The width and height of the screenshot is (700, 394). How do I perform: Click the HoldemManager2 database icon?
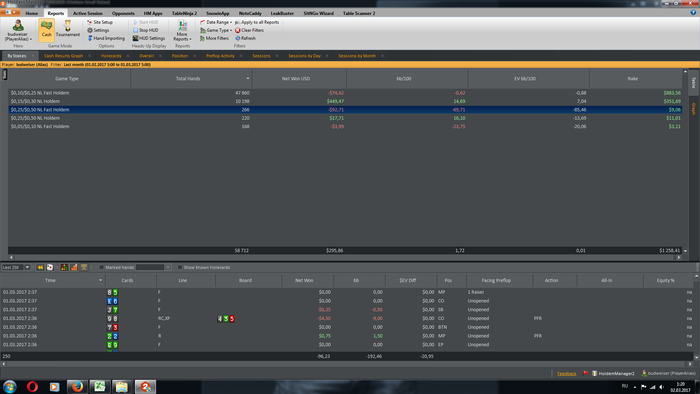pyautogui.click(x=595, y=373)
